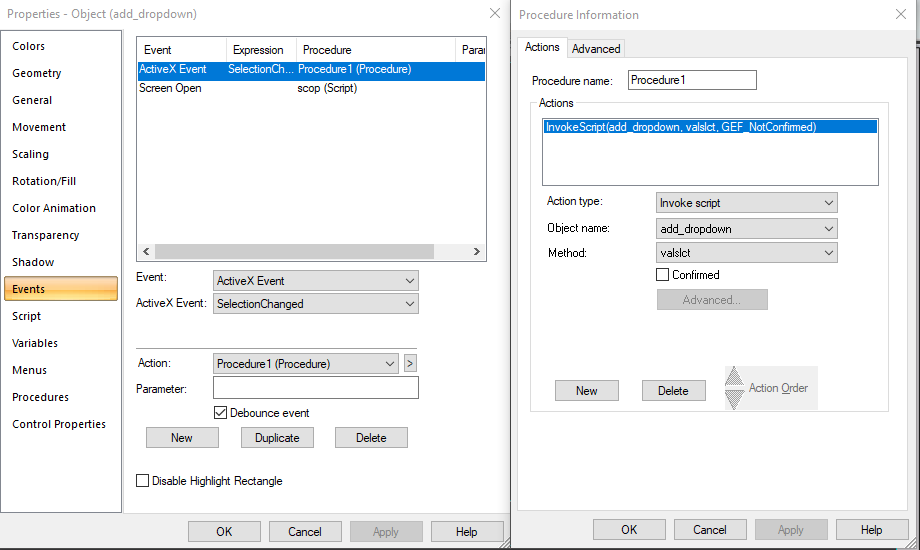Move action up with Action Order arrow
This screenshot has height=550, width=920.
pos(734,378)
